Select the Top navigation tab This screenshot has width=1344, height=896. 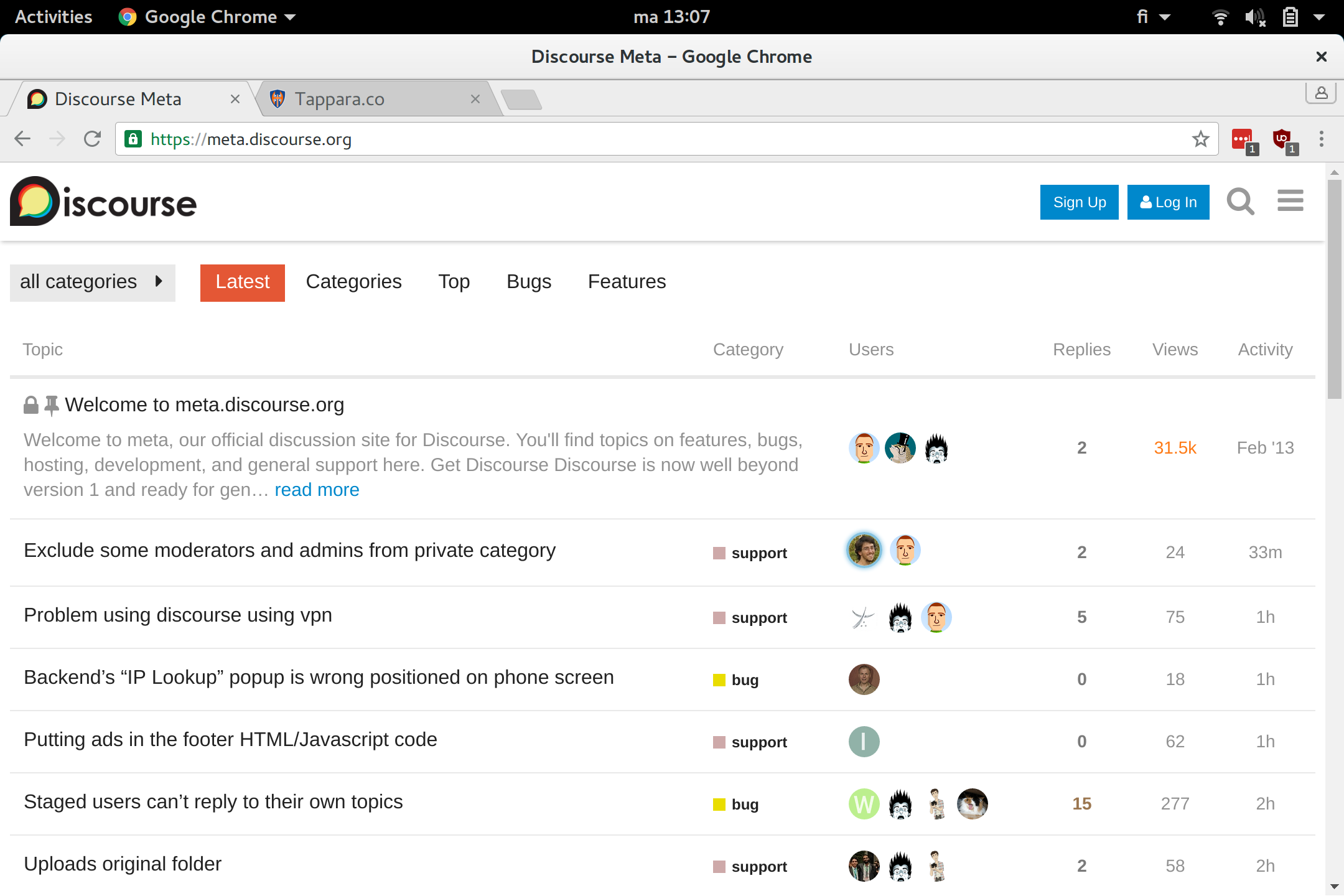pos(454,282)
